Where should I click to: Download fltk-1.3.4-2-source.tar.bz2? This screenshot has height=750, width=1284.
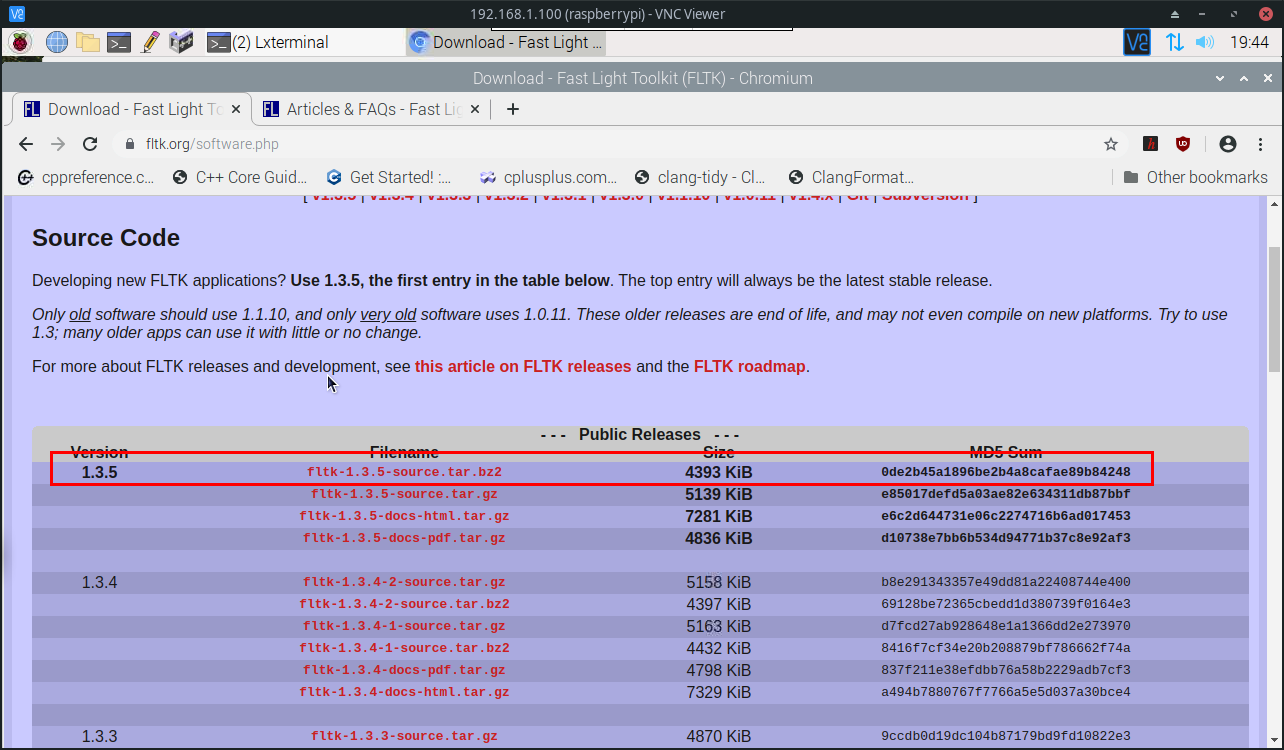(x=404, y=604)
